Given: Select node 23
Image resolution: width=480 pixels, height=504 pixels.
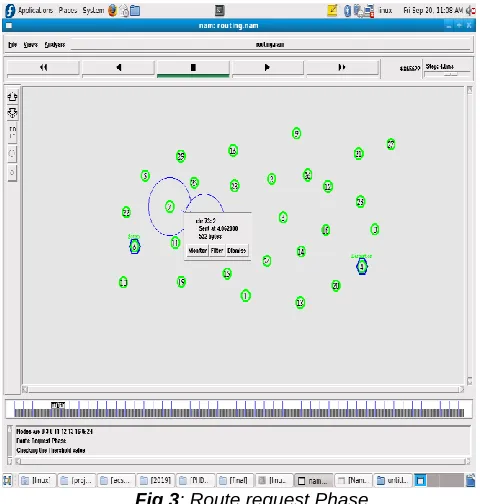Looking at the screenshot, I should point(234,185).
